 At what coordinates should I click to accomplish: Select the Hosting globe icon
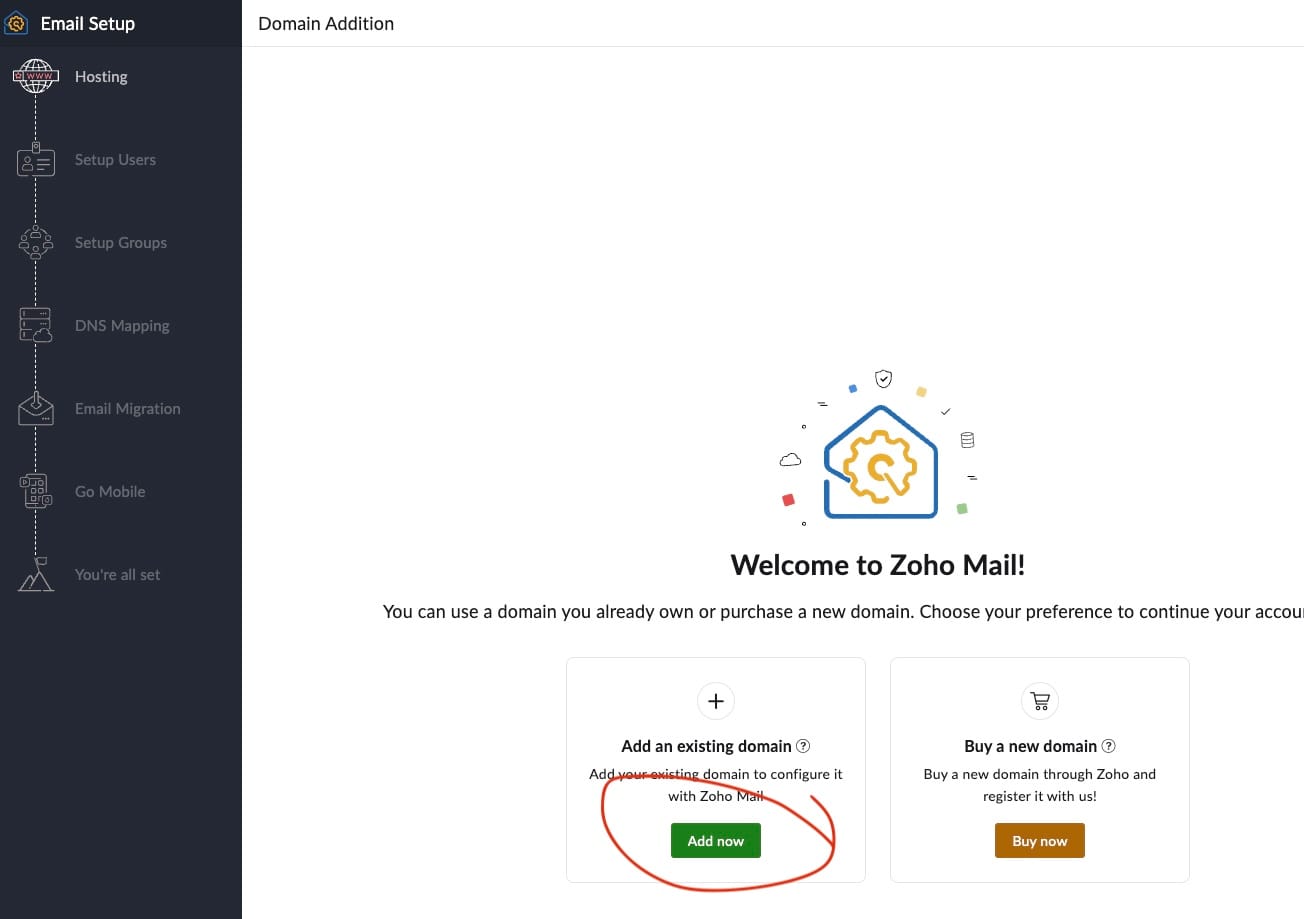pos(36,77)
